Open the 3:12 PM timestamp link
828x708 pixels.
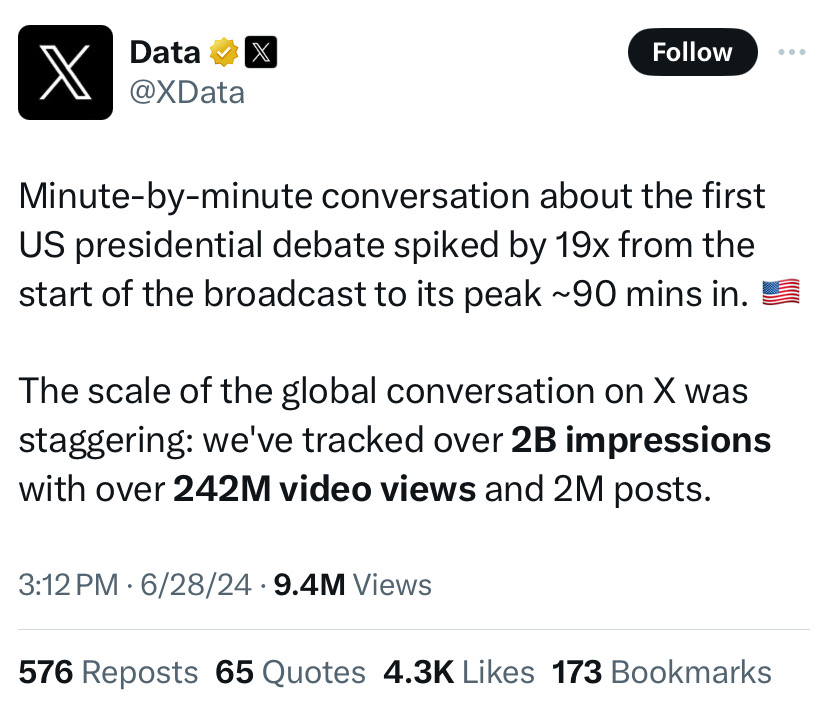point(69,584)
